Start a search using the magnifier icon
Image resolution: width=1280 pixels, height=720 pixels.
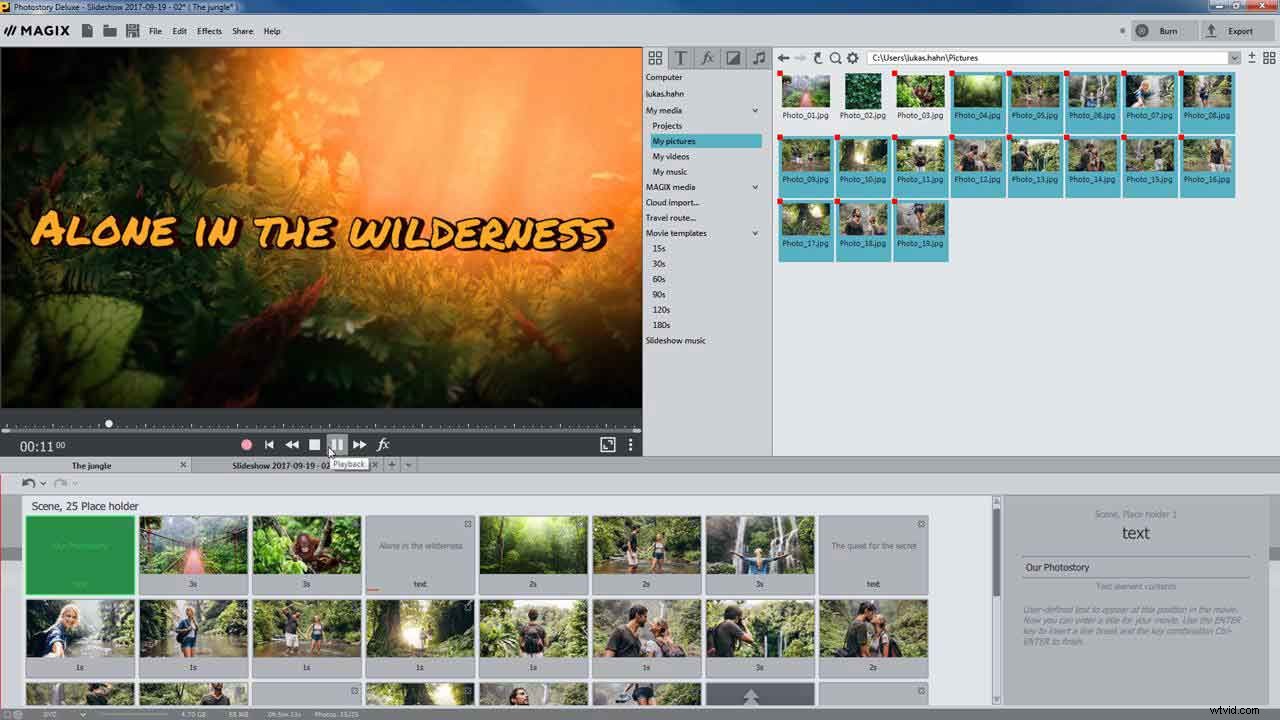(836, 57)
